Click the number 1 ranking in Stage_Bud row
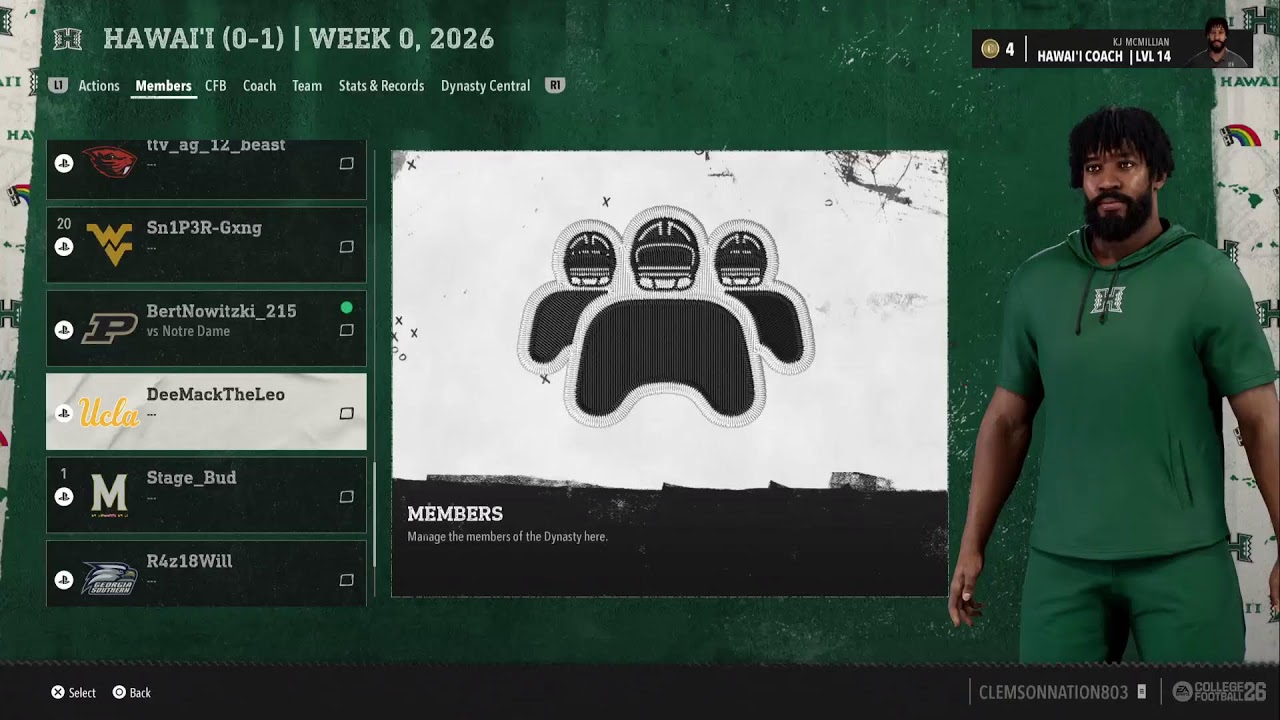 coord(64,474)
